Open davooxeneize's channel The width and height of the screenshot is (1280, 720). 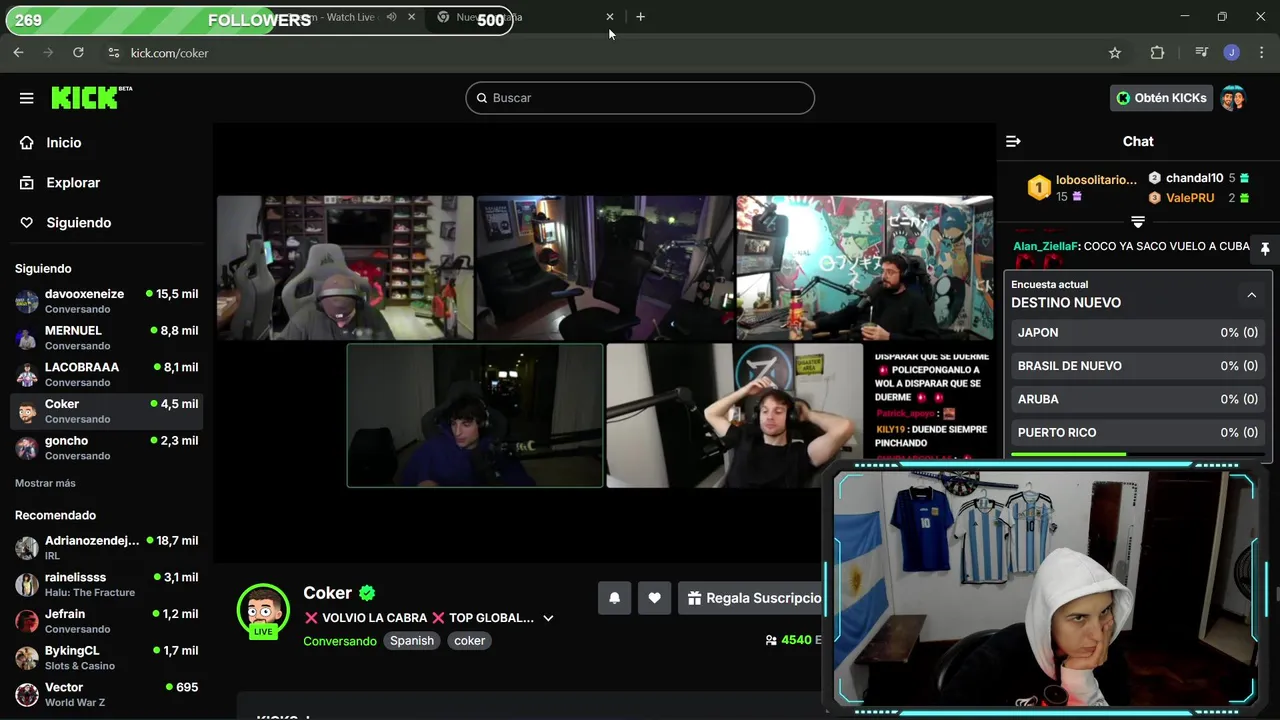point(106,301)
